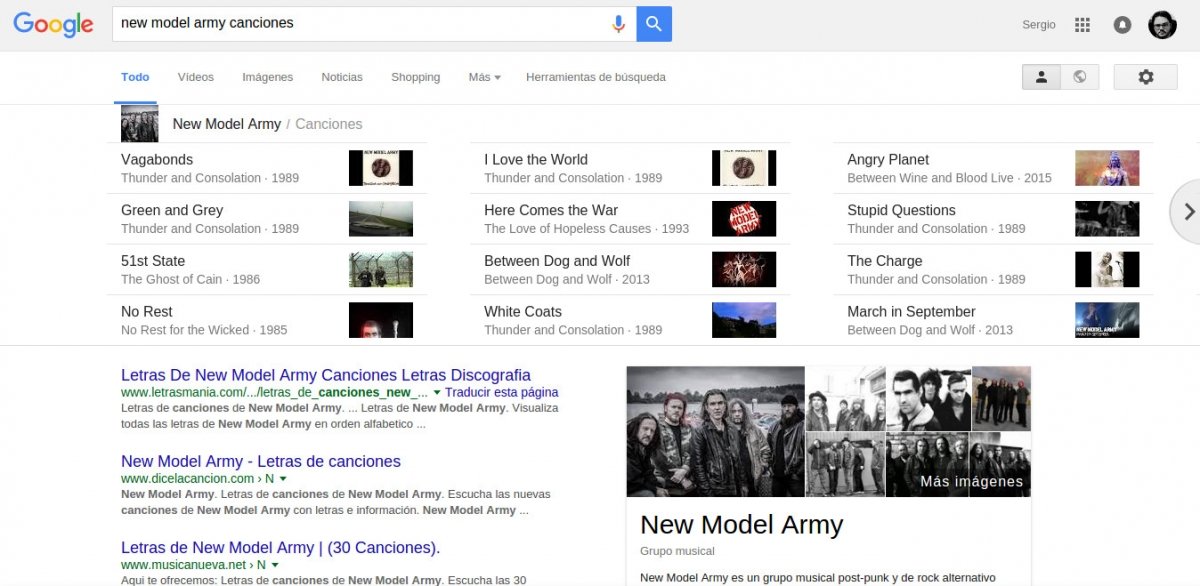Click the Here Comes the War thumbnail
This screenshot has height=586, width=1200.
tap(744, 219)
